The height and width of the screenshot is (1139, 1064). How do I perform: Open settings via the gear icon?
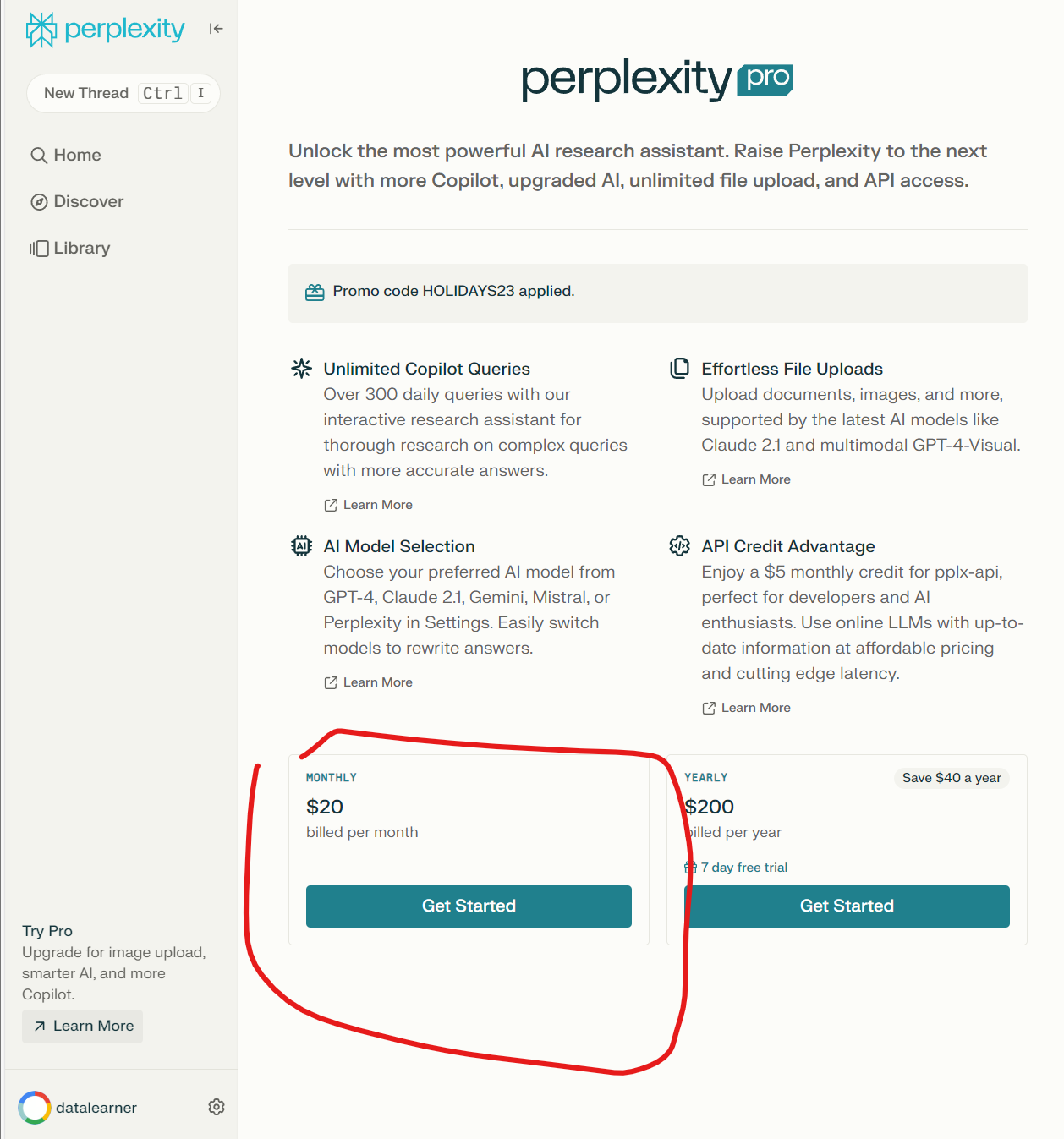click(x=217, y=1107)
